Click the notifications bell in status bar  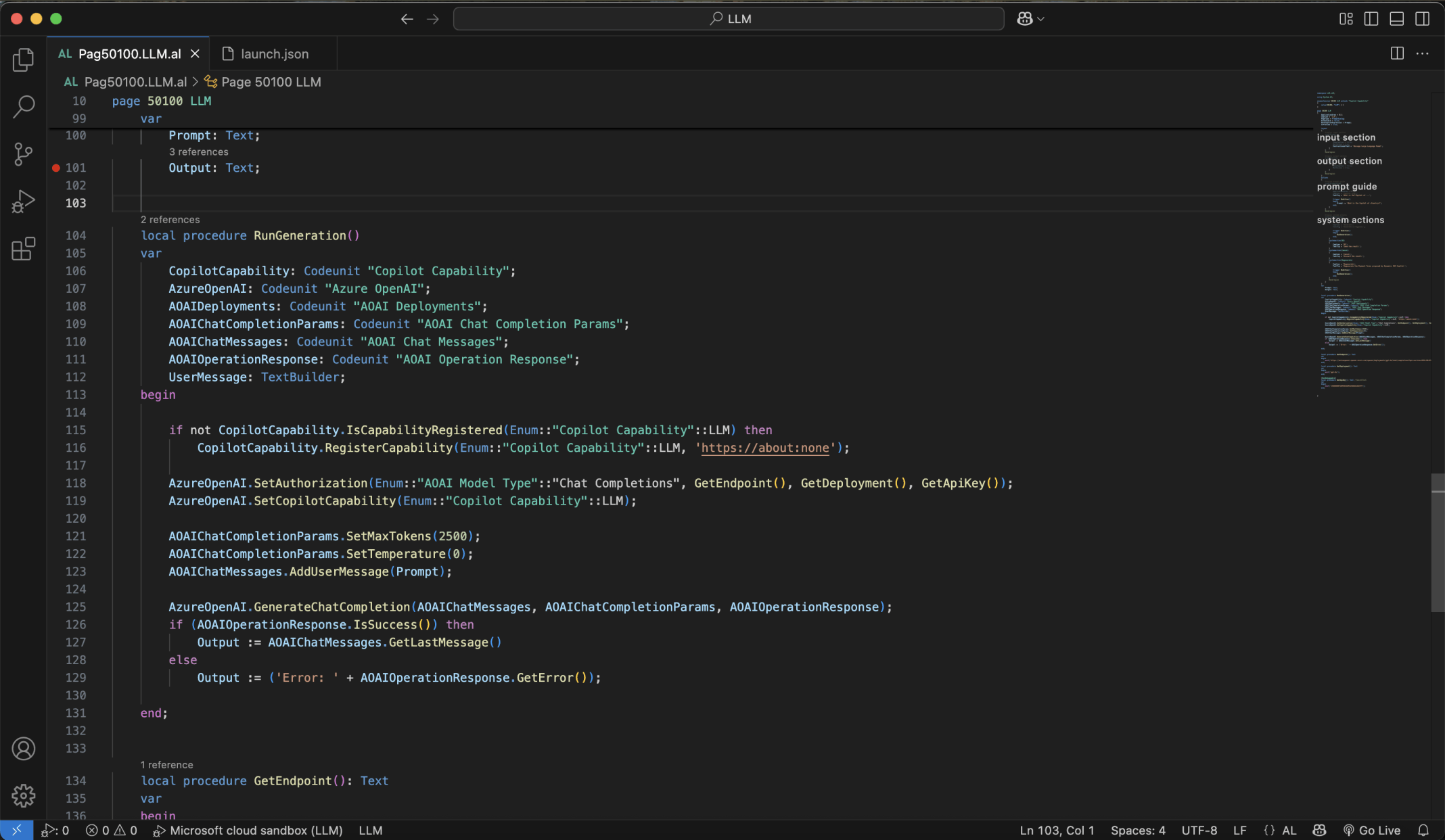click(1423, 831)
